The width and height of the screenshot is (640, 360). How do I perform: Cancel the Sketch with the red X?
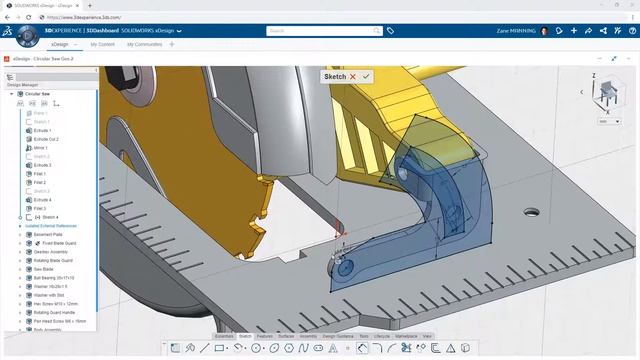(x=353, y=76)
